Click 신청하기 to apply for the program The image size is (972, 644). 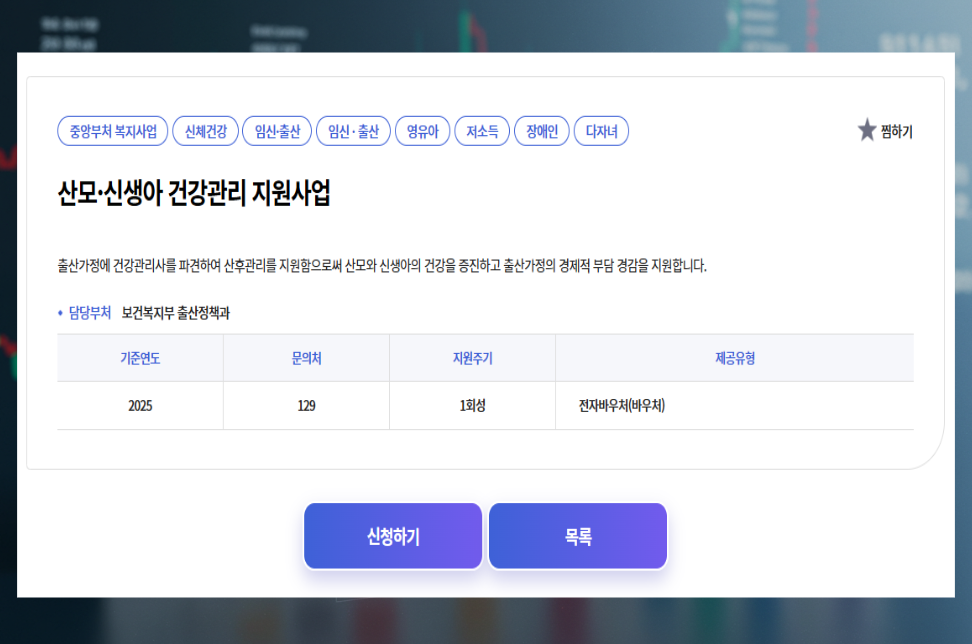[392, 535]
